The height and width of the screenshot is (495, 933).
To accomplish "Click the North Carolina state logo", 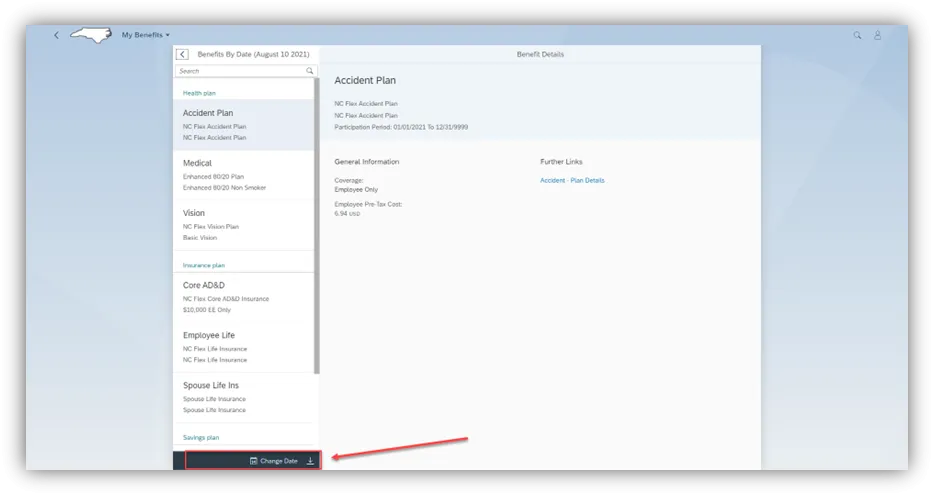I will 90,35.
